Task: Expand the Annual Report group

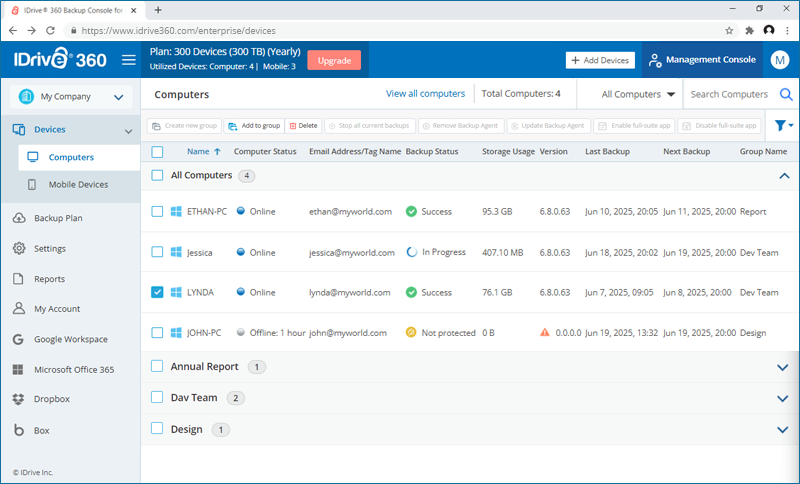Action: [x=782, y=367]
